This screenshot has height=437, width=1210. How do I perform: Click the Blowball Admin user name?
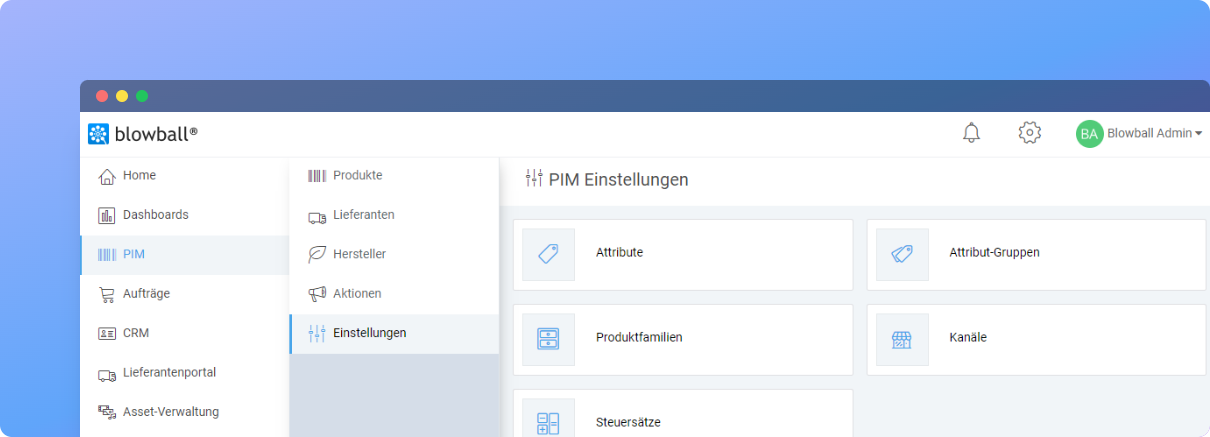pos(1149,134)
